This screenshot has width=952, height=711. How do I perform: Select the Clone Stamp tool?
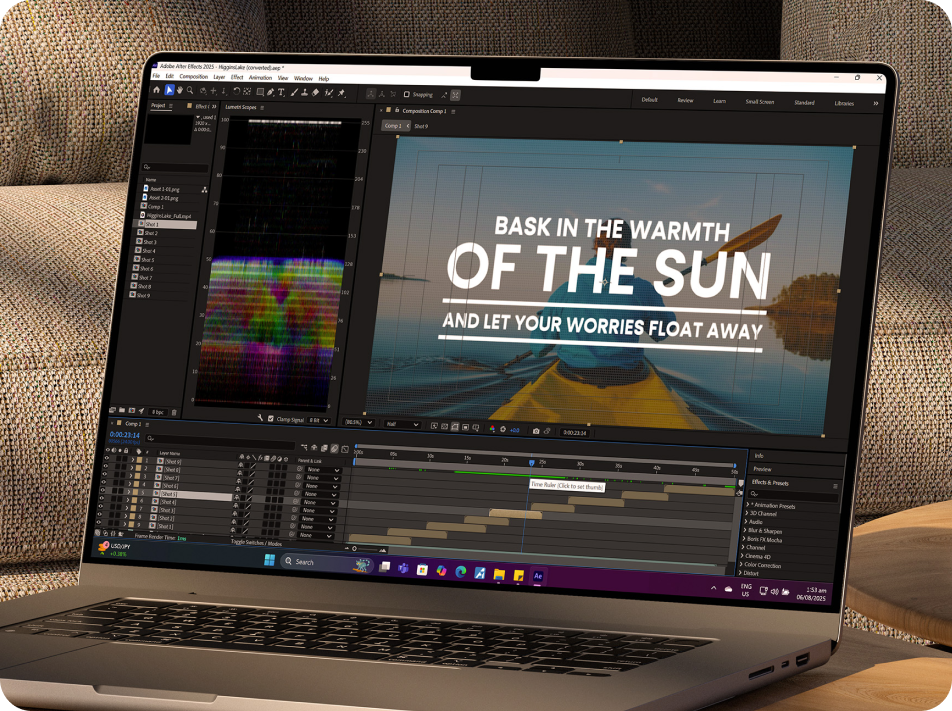tap(305, 92)
